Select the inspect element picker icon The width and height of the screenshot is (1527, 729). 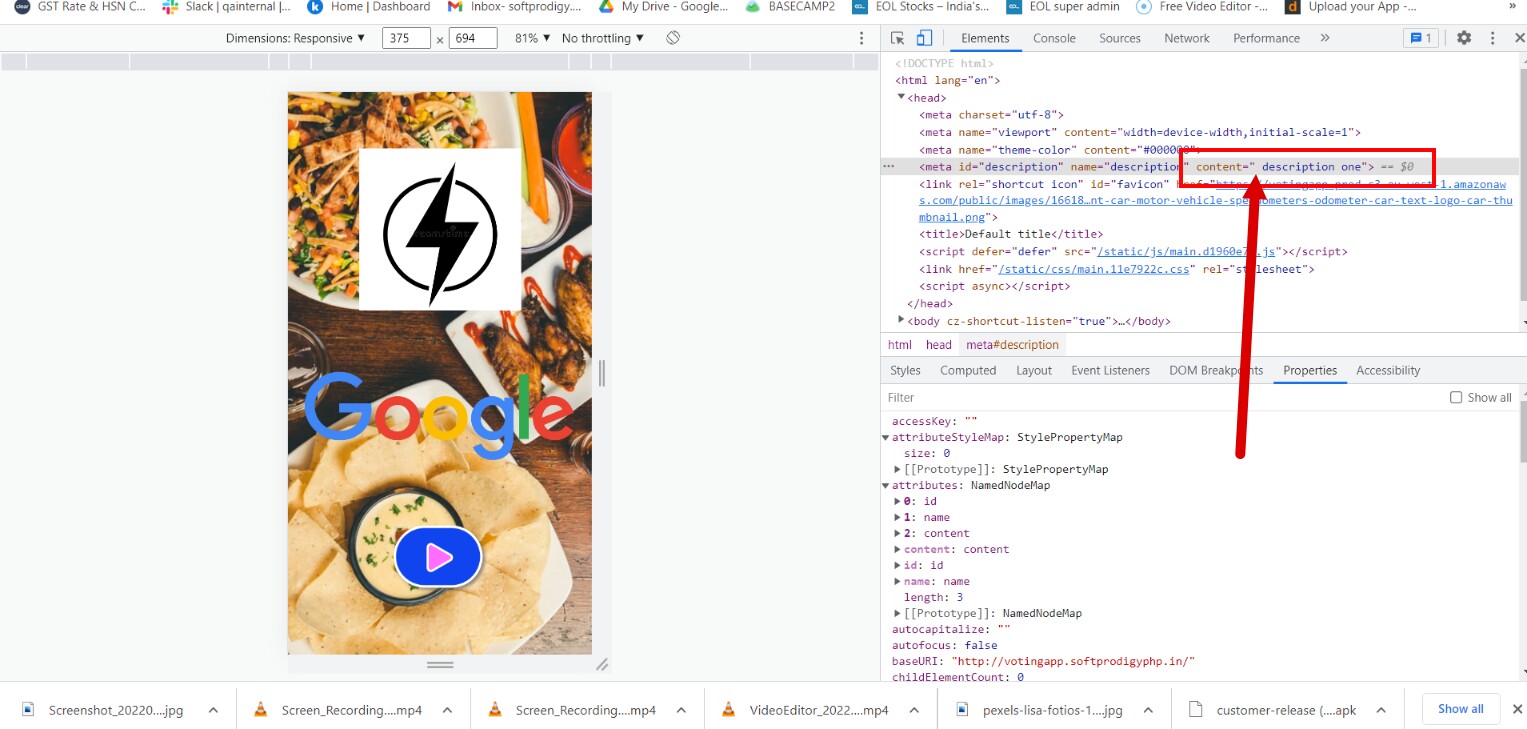pyautogui.click(x=897, y=38)
